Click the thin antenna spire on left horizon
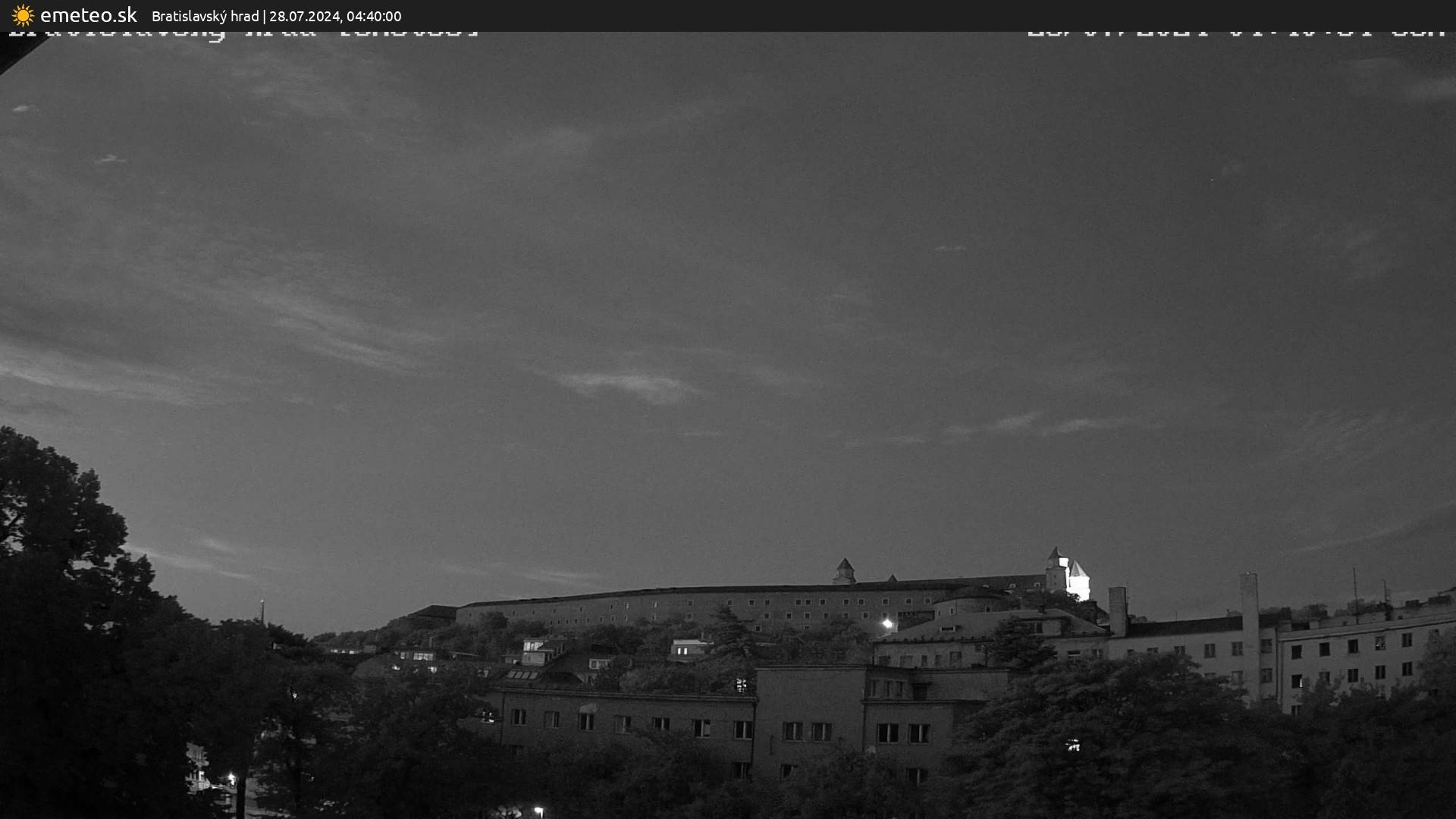Viewport: 1456px width, 819px height. coord(262,611)
